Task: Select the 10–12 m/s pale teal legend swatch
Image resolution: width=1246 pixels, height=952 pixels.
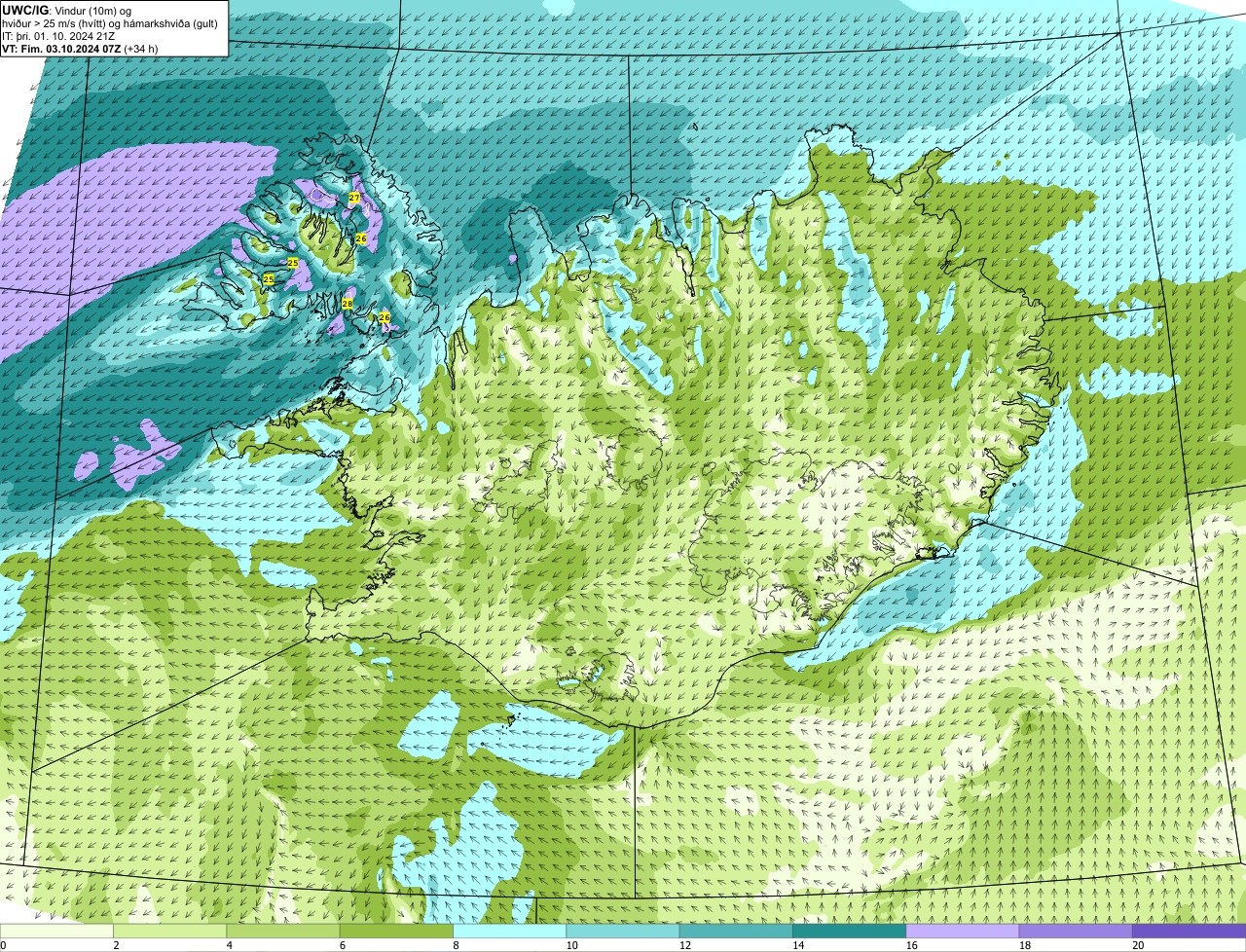Action: [x=623, y=931]
